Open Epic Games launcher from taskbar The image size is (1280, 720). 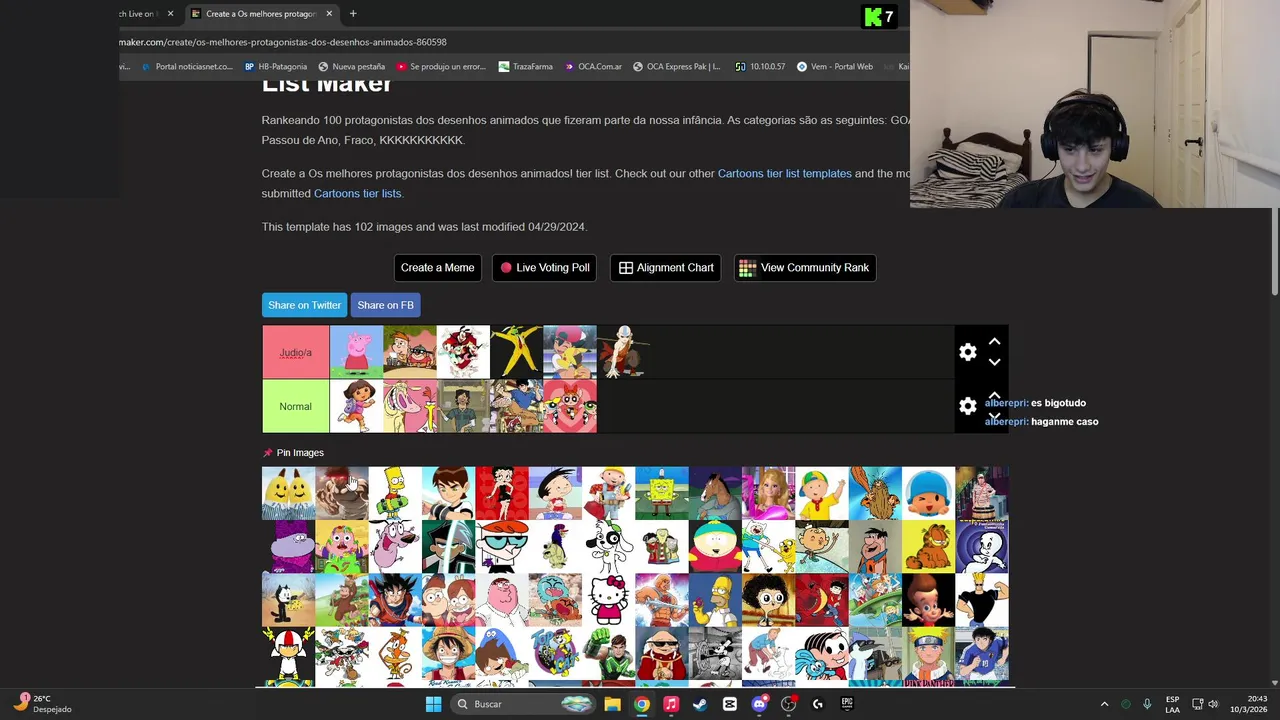(x=847, y=704)
